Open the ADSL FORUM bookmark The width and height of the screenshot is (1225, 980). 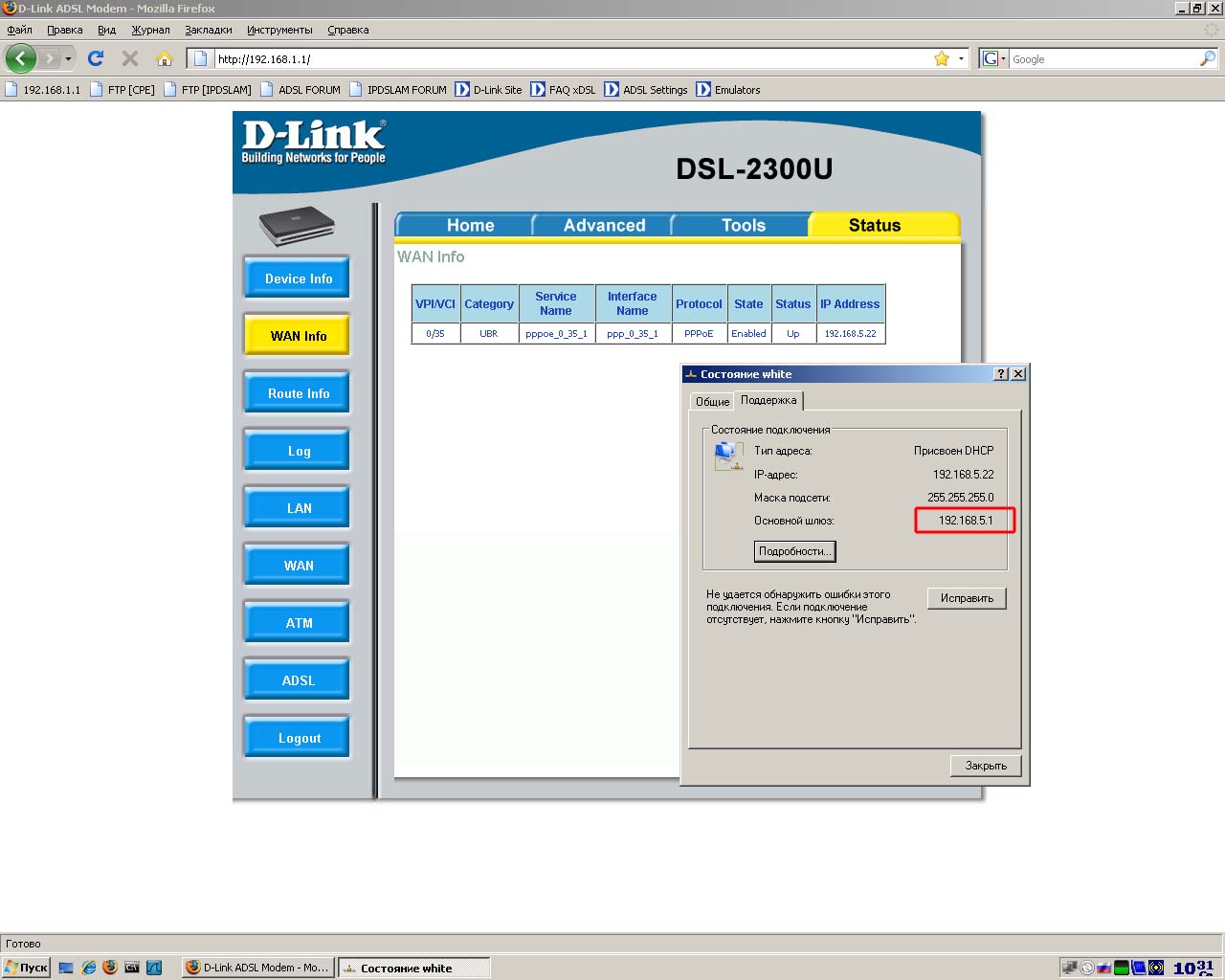(x=301, y=89)
